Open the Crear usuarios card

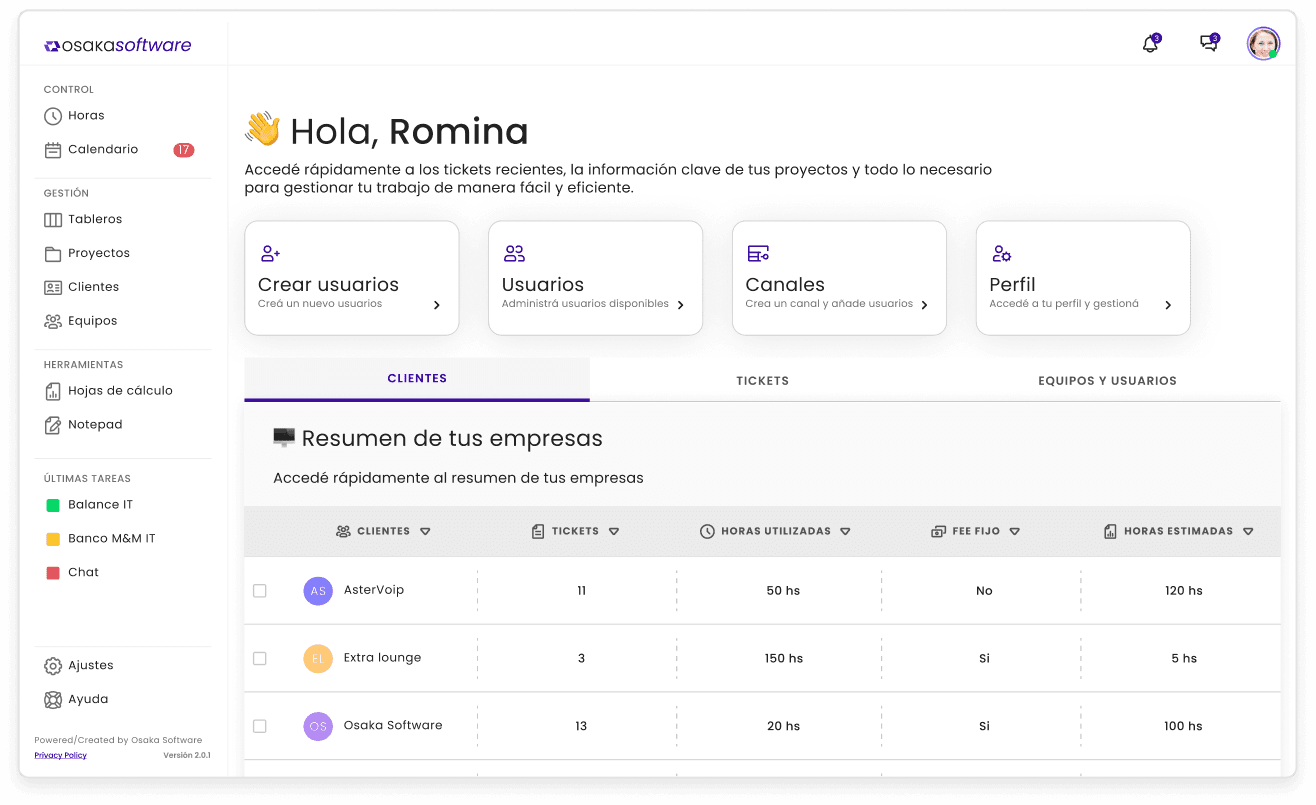pos(351,278)
